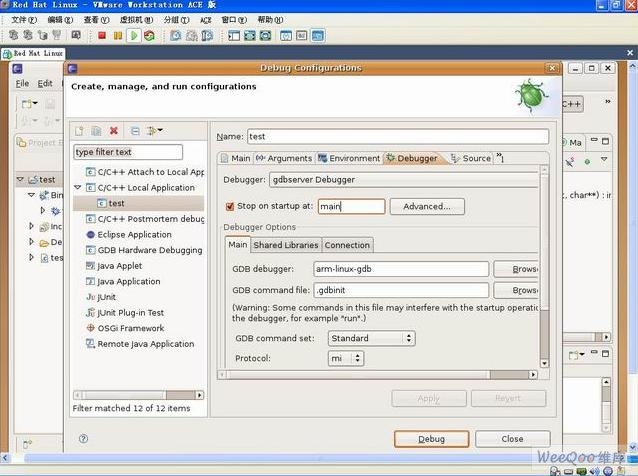The width and height of the screenshot is (638, 476).
Task: Click vertical scrollbar down arrow in debugger panel
Action: coord(544,363)
